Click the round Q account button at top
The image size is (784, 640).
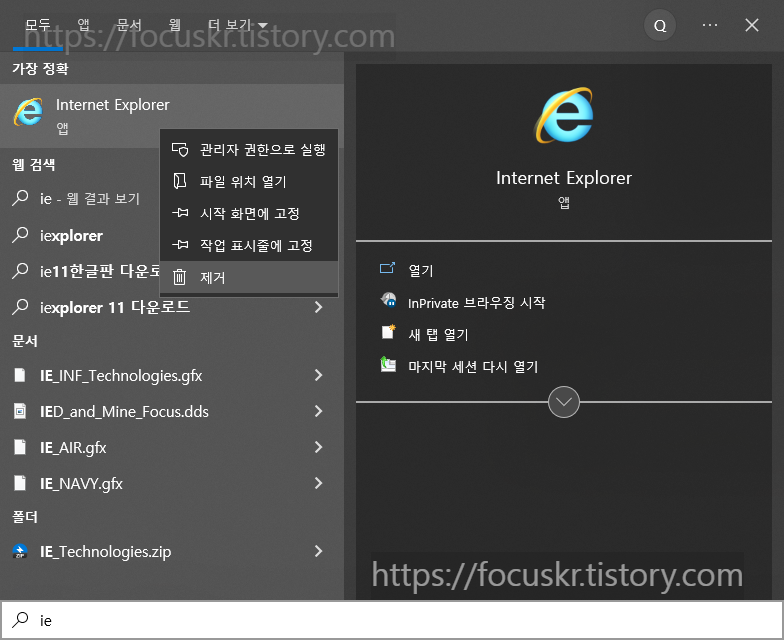tap(660, 26)
